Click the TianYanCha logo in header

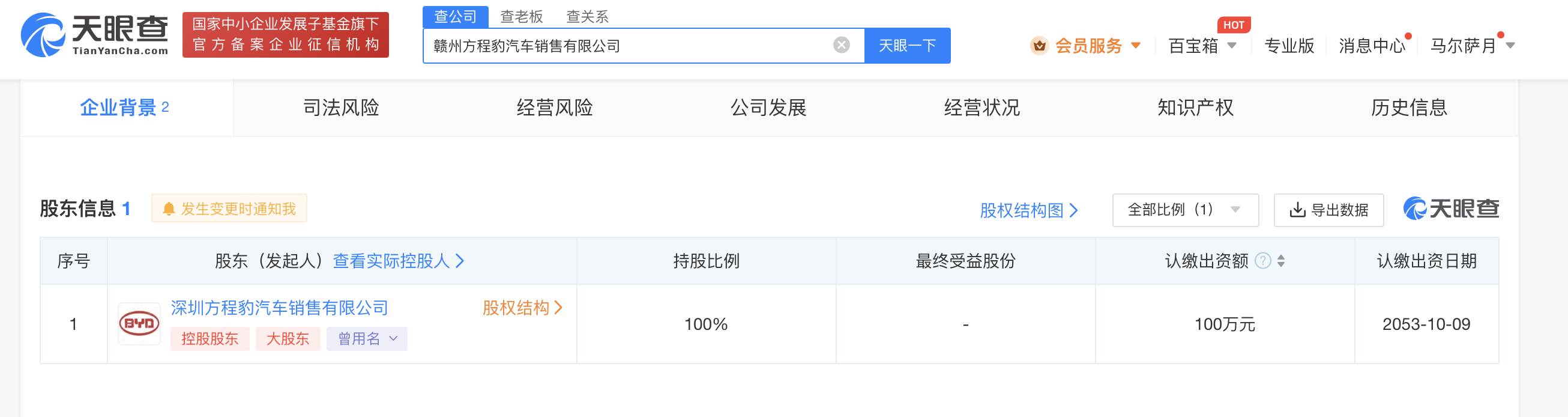(x=94, y=35)
